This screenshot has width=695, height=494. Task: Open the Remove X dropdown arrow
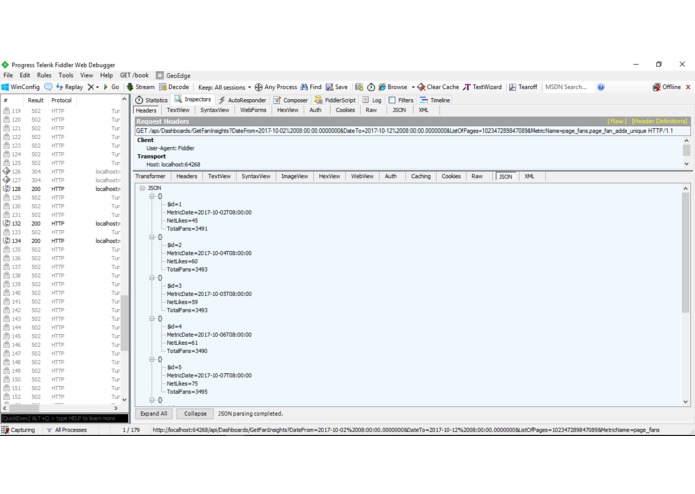(98, 87)
